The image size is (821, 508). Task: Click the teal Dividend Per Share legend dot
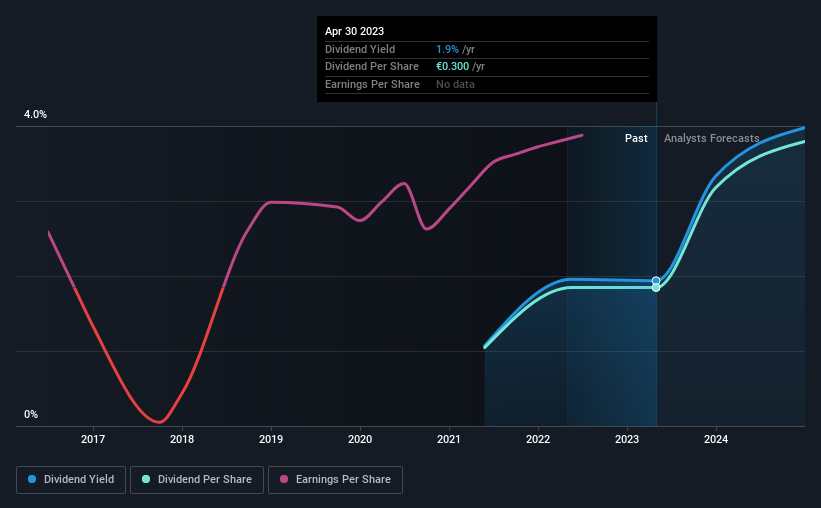tap(146, 479)
